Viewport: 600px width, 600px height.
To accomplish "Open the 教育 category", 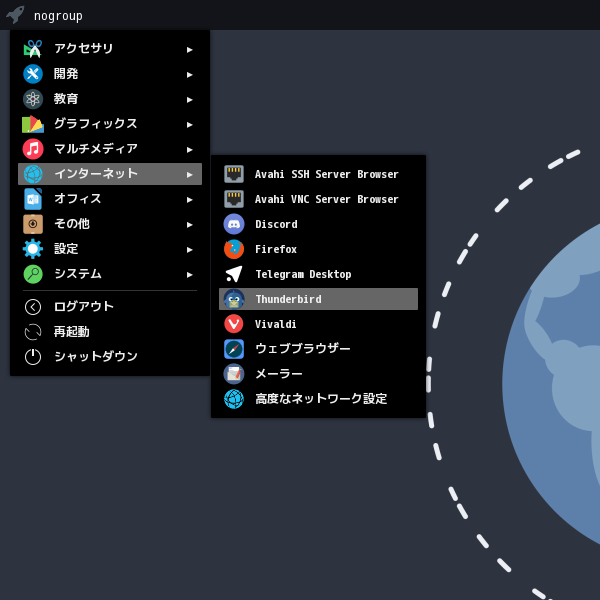I will tap(110, 99).
